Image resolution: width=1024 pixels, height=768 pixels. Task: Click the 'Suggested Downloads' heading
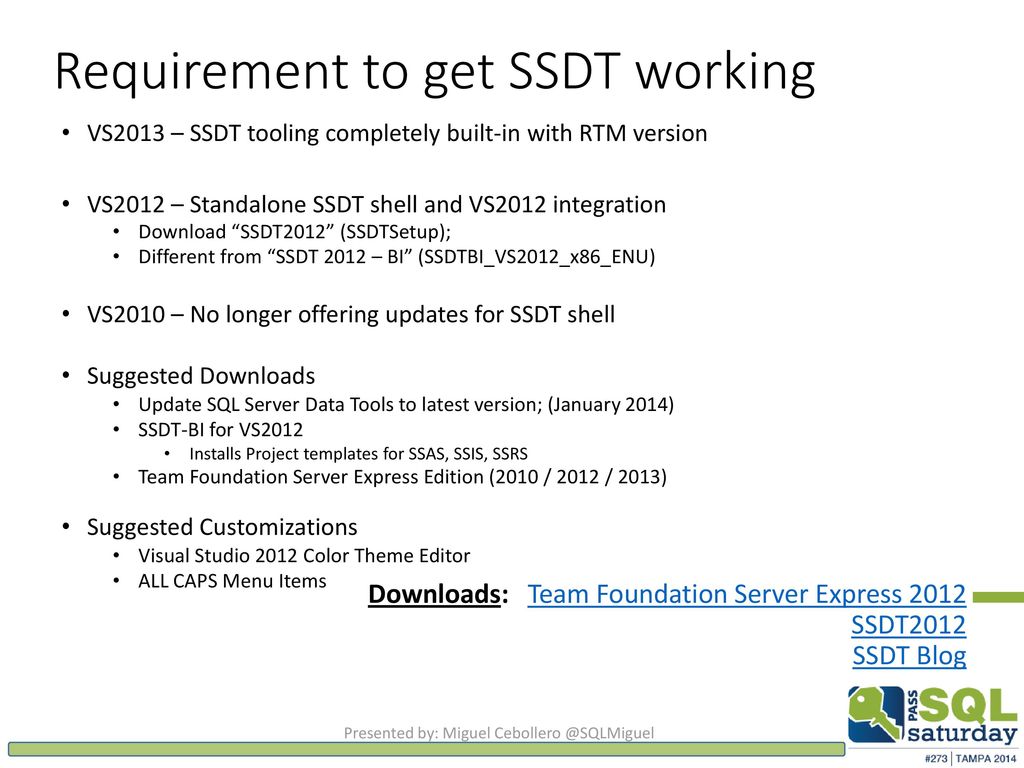pos(201,376)
